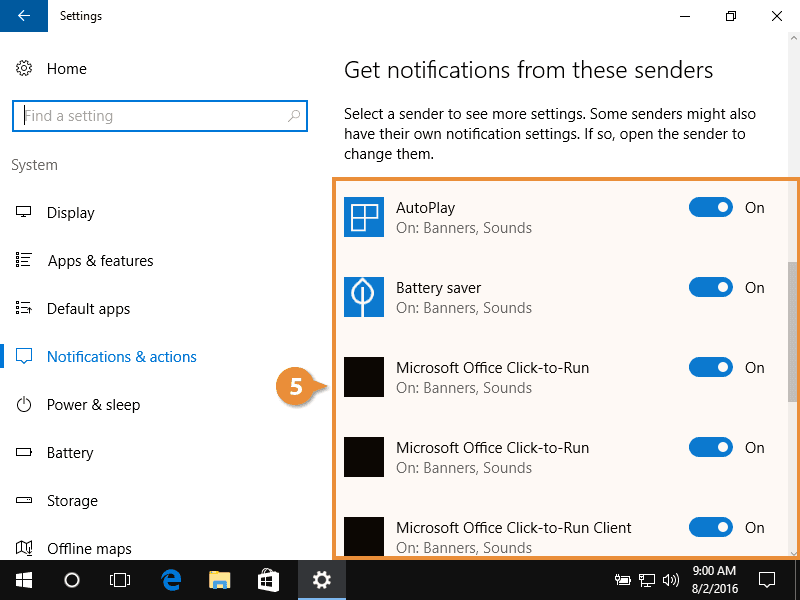Click the Notifications & actions speech bubble icon
Viewport: 800px width, 600px height.
(23, 356)
